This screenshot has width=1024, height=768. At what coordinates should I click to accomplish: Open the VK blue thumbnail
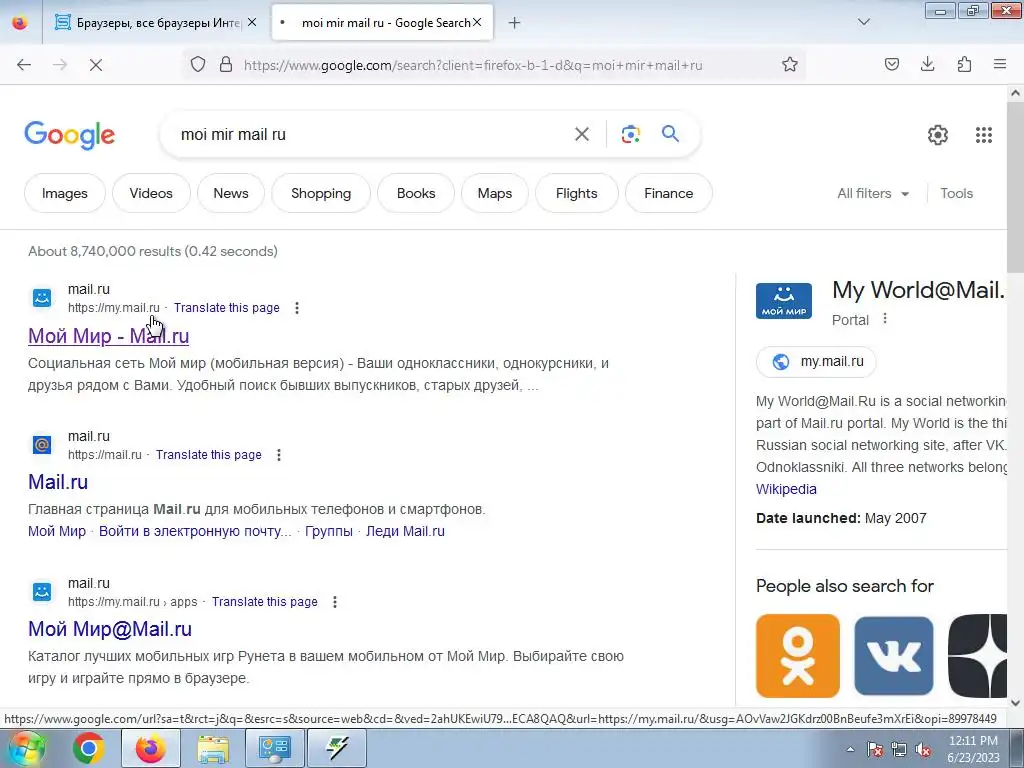[x=893, y=656]
